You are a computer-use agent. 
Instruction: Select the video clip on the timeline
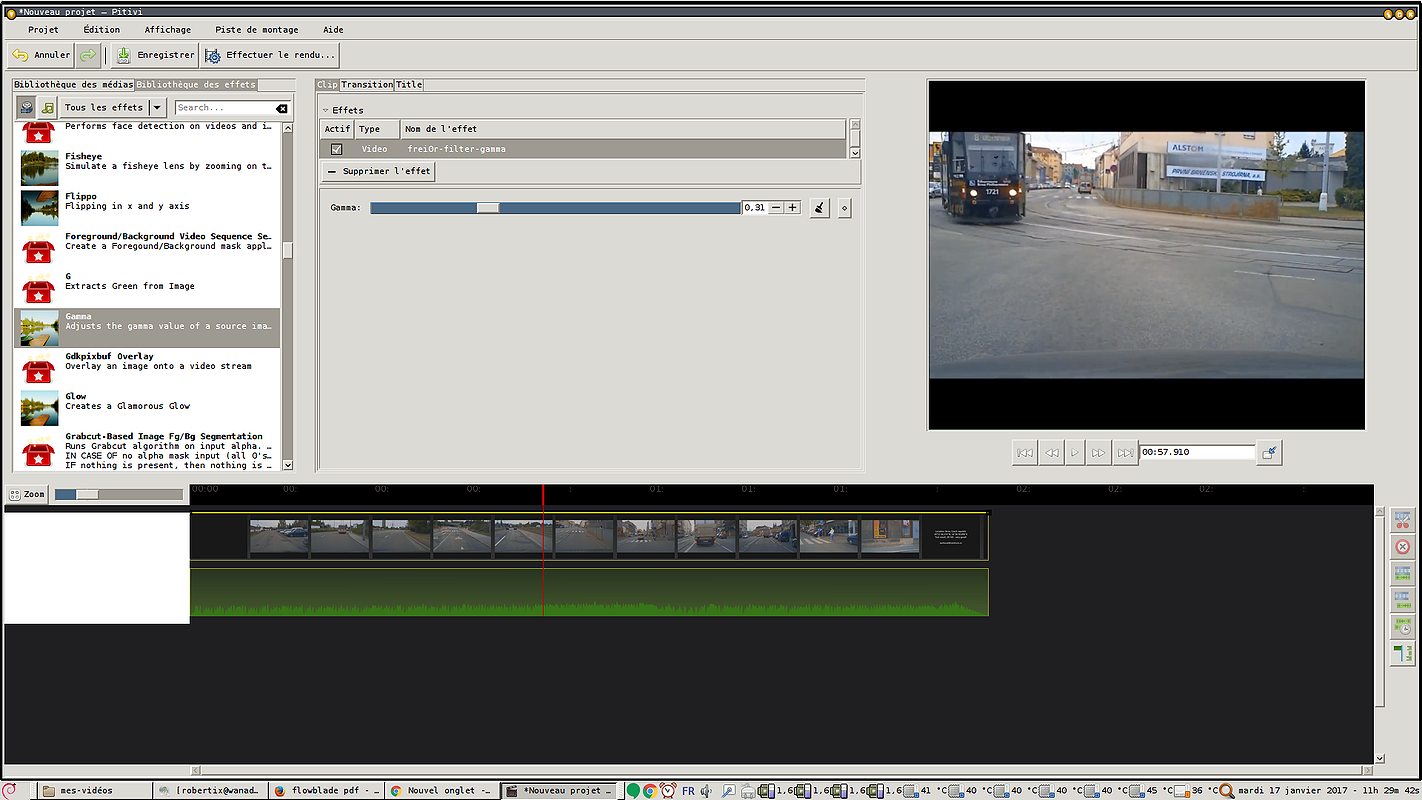589,537
